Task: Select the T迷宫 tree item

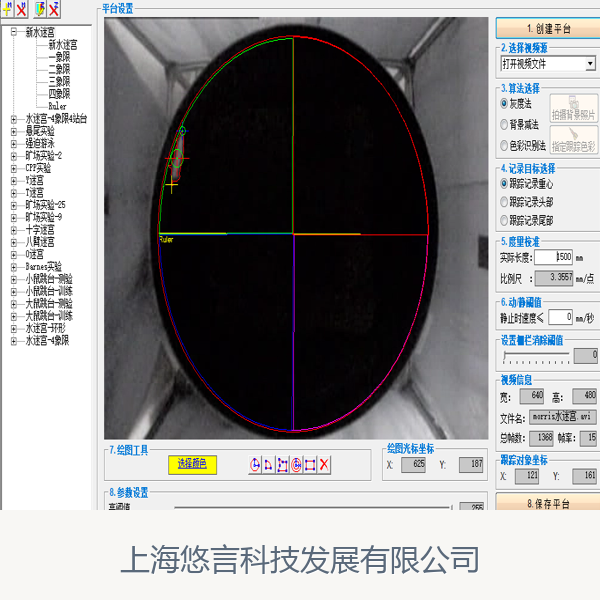Action: click(34, 193)
